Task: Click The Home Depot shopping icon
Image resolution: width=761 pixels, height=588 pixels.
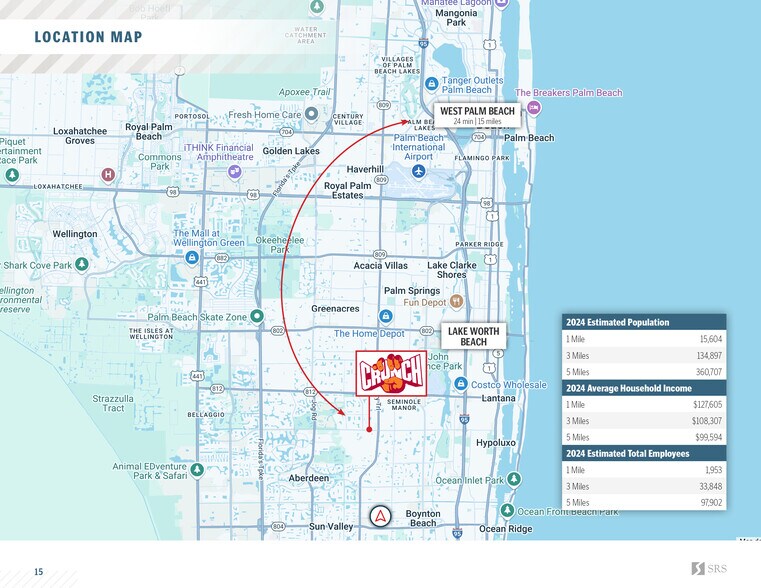Action: [x=386, y=316]
